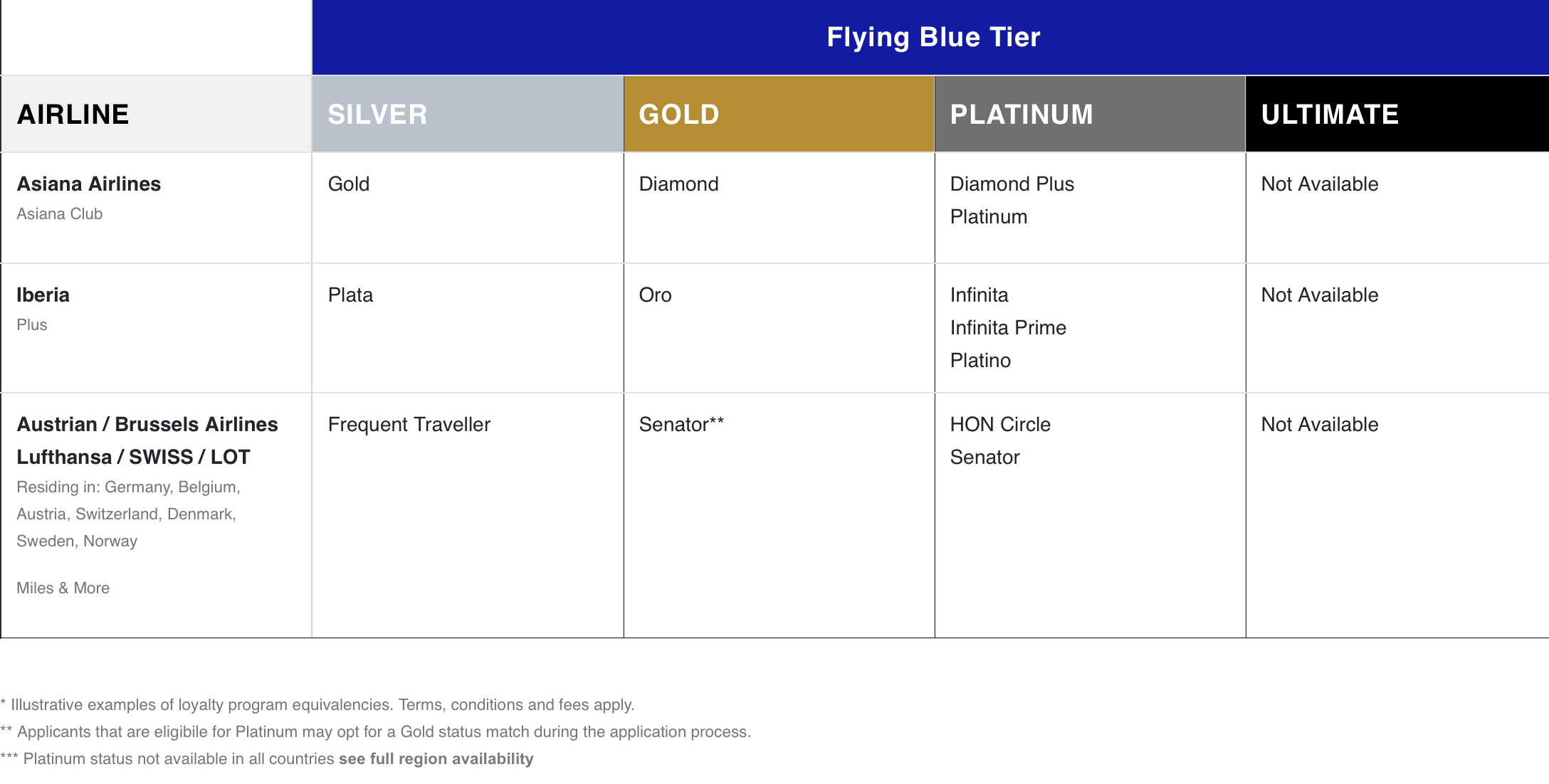Viewport: 1549px width, 784px height.
Task: Select the Lufthansa / SWISS / LOT heading
Action: (133, 457)
